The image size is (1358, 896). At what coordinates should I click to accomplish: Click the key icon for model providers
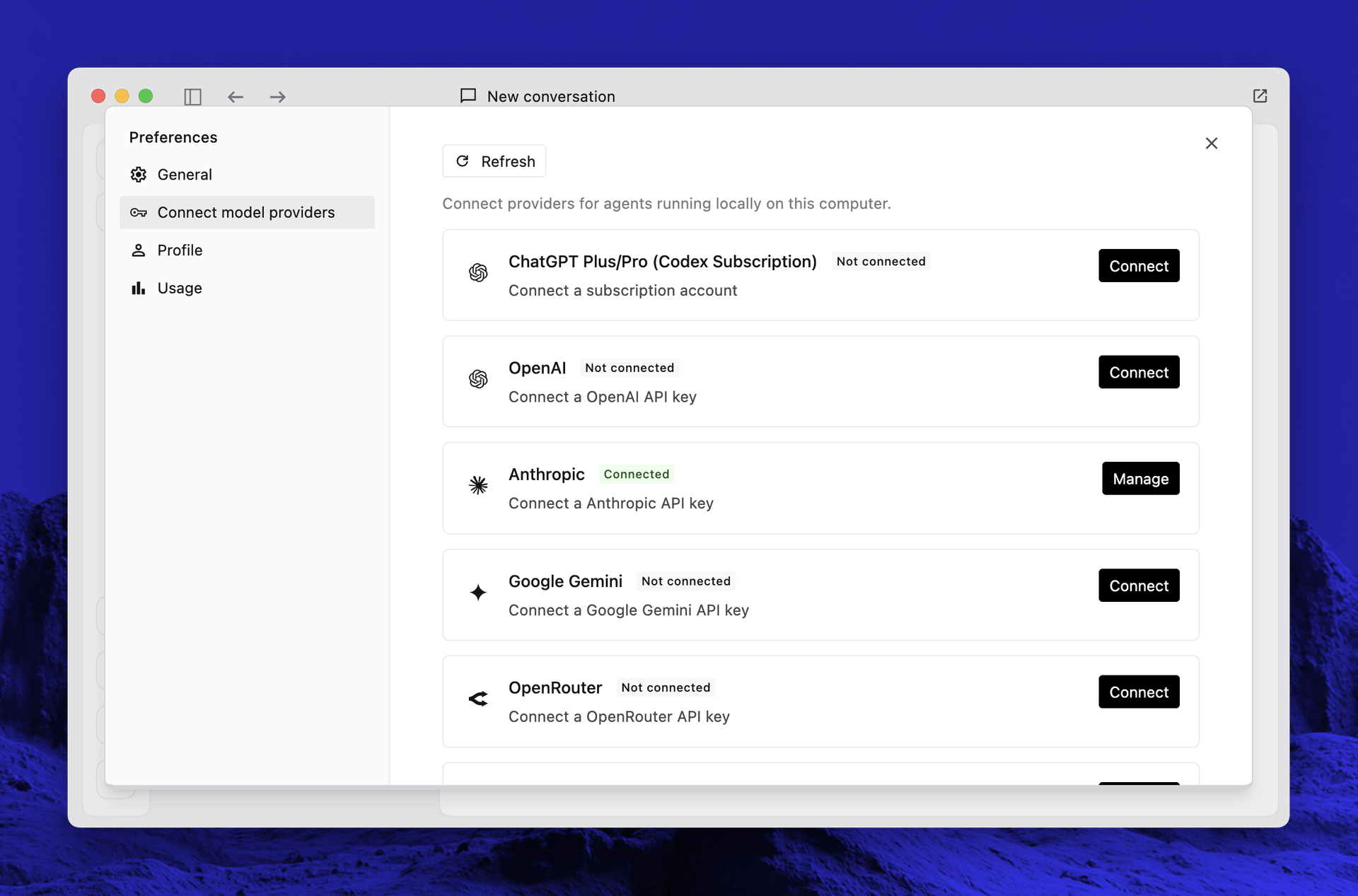[139, 212]
